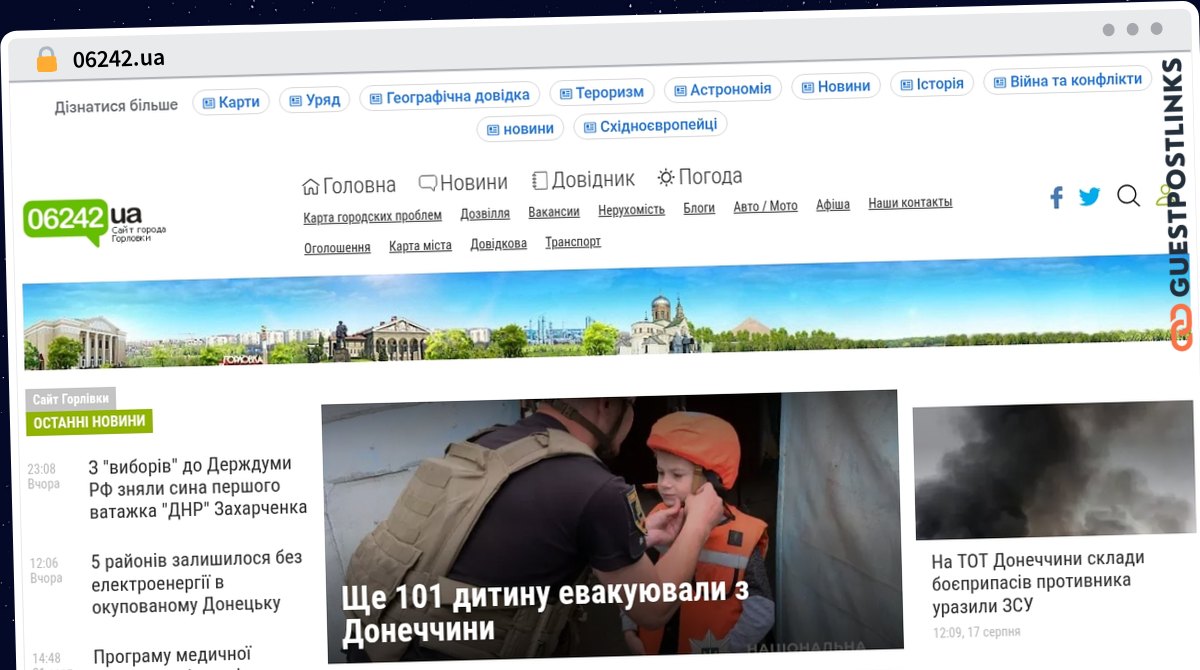Click the search magnifier icon
Image resolution: width=1200 pixels, height=670 pixels.
click(1128, 196)
